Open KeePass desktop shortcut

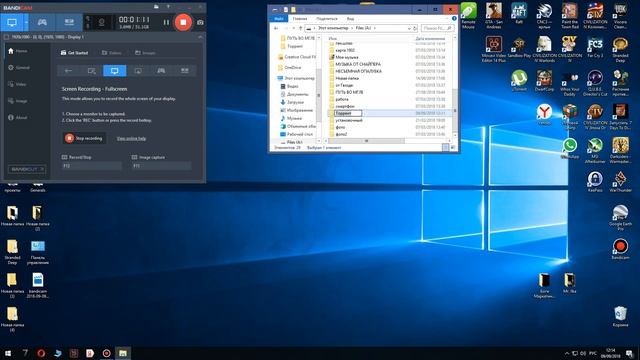595,182
